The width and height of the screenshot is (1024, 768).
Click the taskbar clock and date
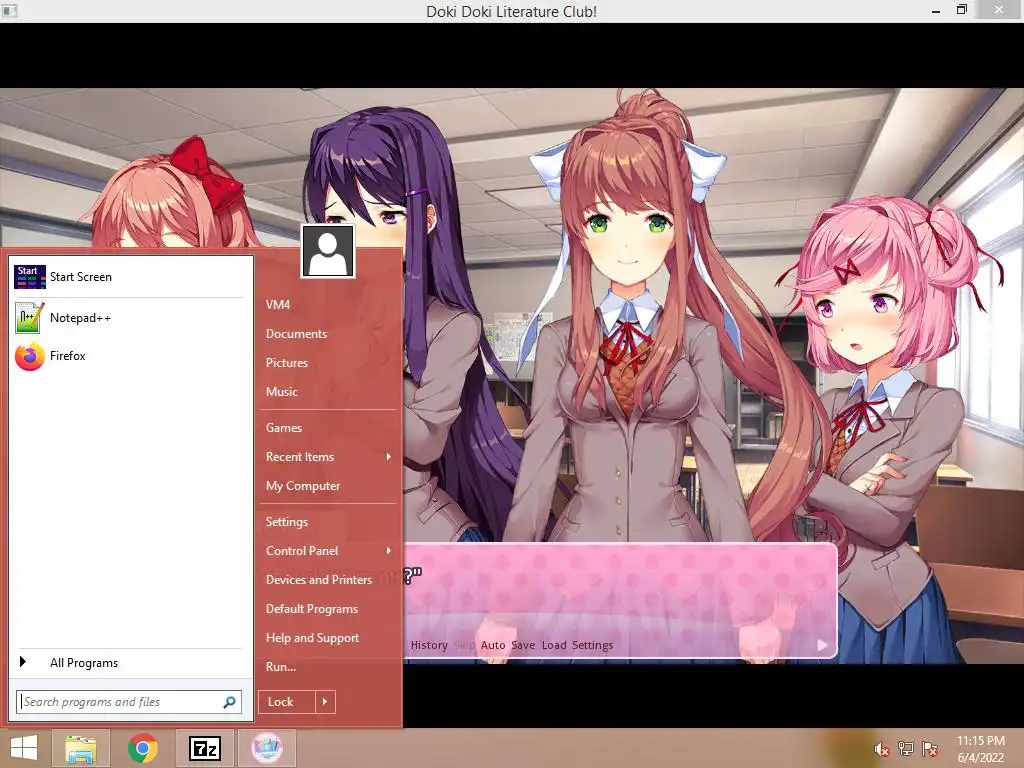point(981,749)
